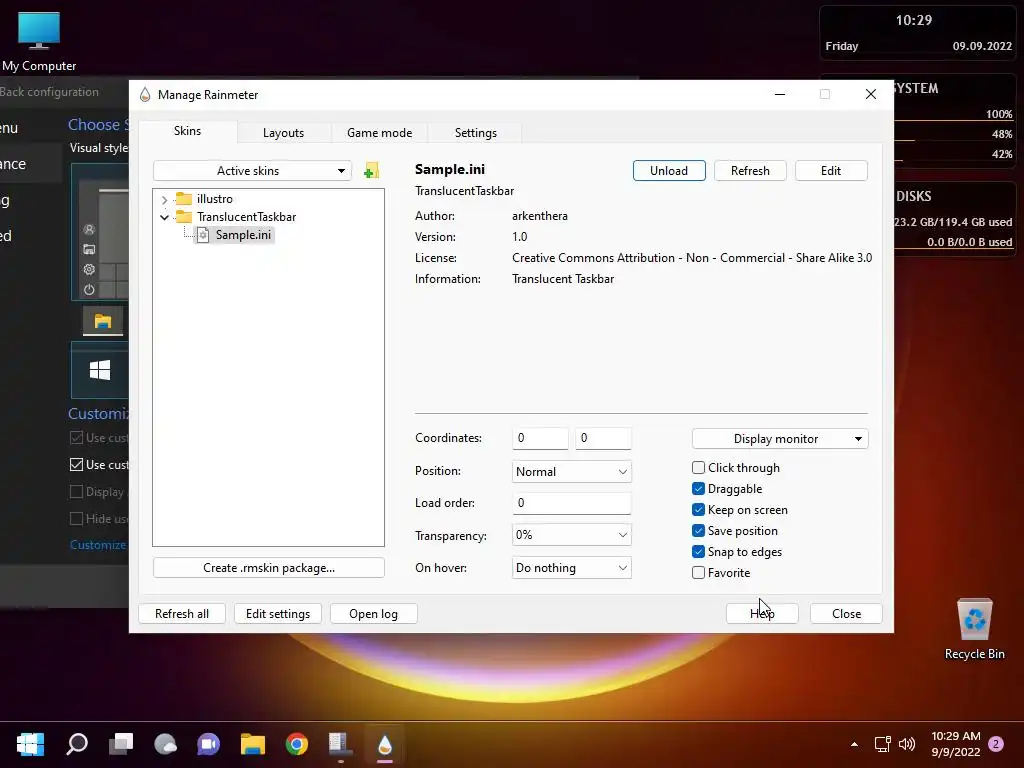1024x768 pixels.
Task: Collapse the TranslucentTaskbar folder node
Action: tap(165, 217)
